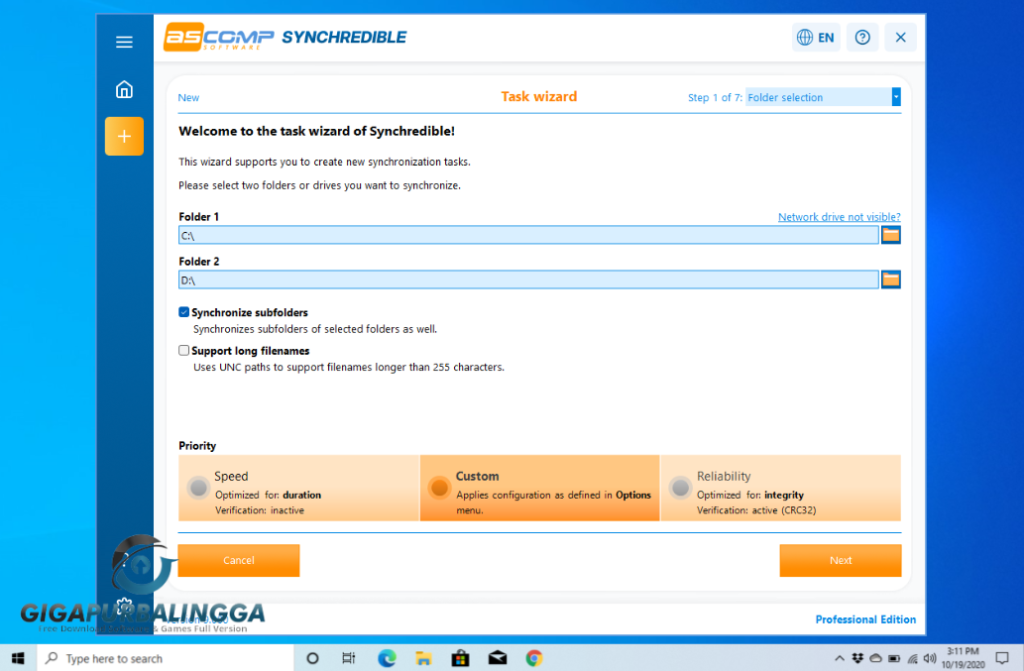This screenshot has width=1024, height=671.
Task: Open the Windows Start menu
Action: pyautogui.click(x=17, y=658)
